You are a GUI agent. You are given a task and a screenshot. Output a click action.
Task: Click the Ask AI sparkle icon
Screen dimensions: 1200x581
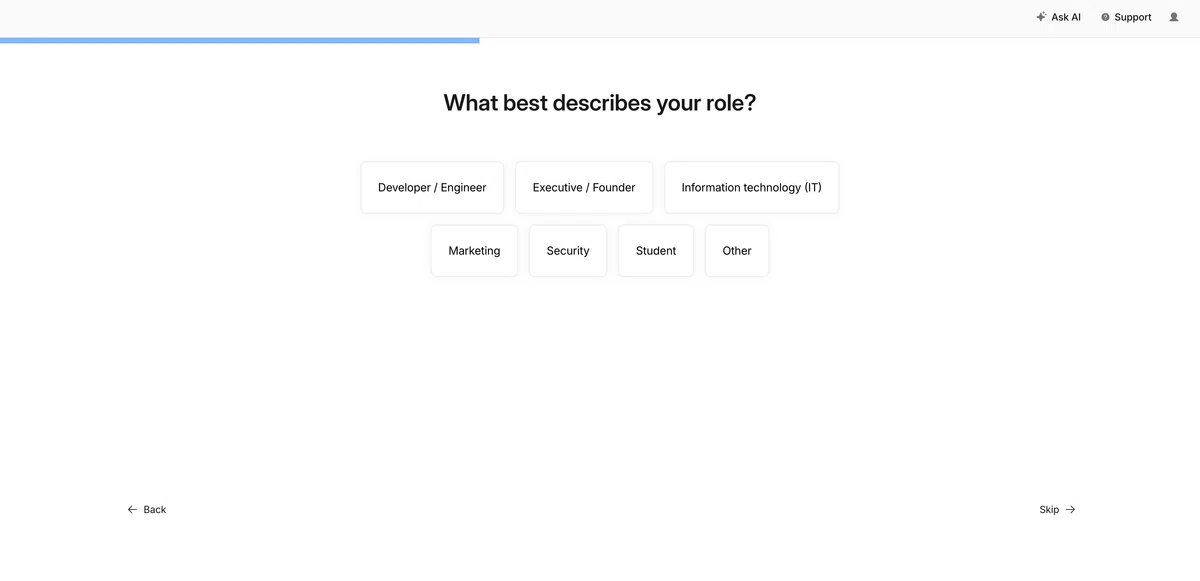pos(1041,17)
